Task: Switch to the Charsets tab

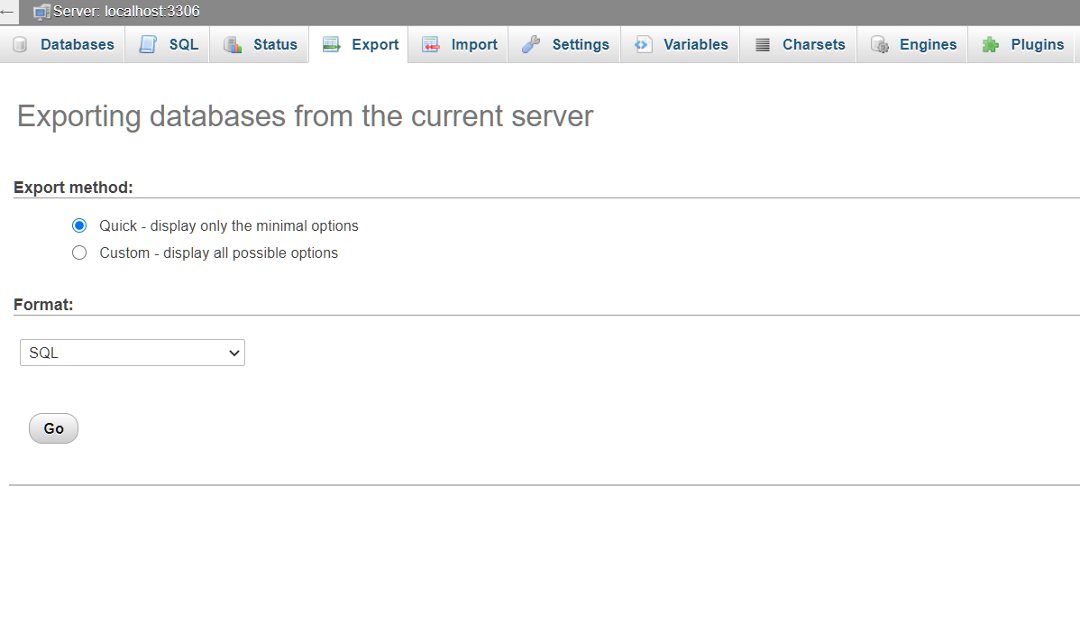Action: pyautogui.click(x=762, y=44)
